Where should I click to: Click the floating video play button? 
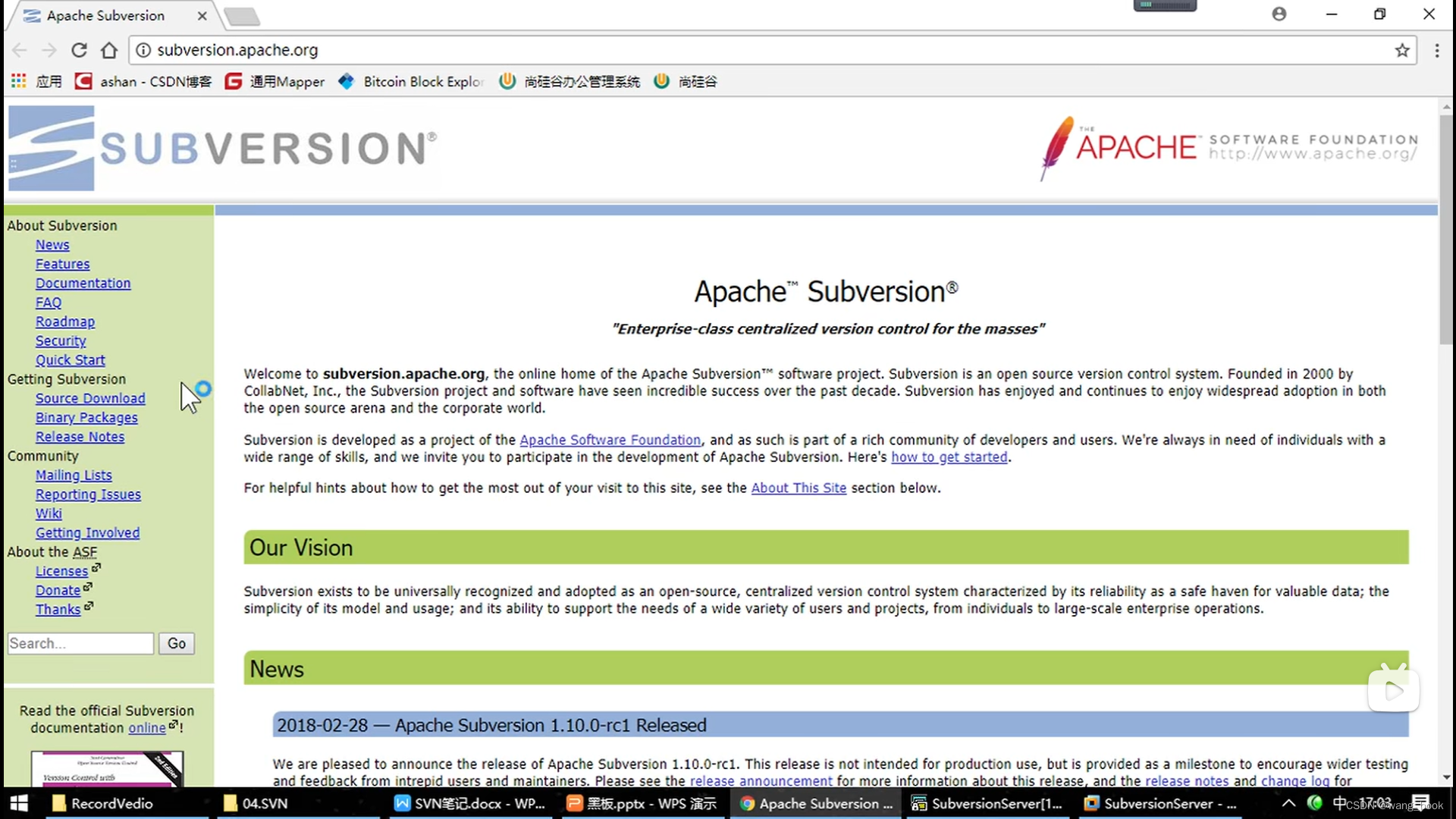click(x=1393, y=689)
